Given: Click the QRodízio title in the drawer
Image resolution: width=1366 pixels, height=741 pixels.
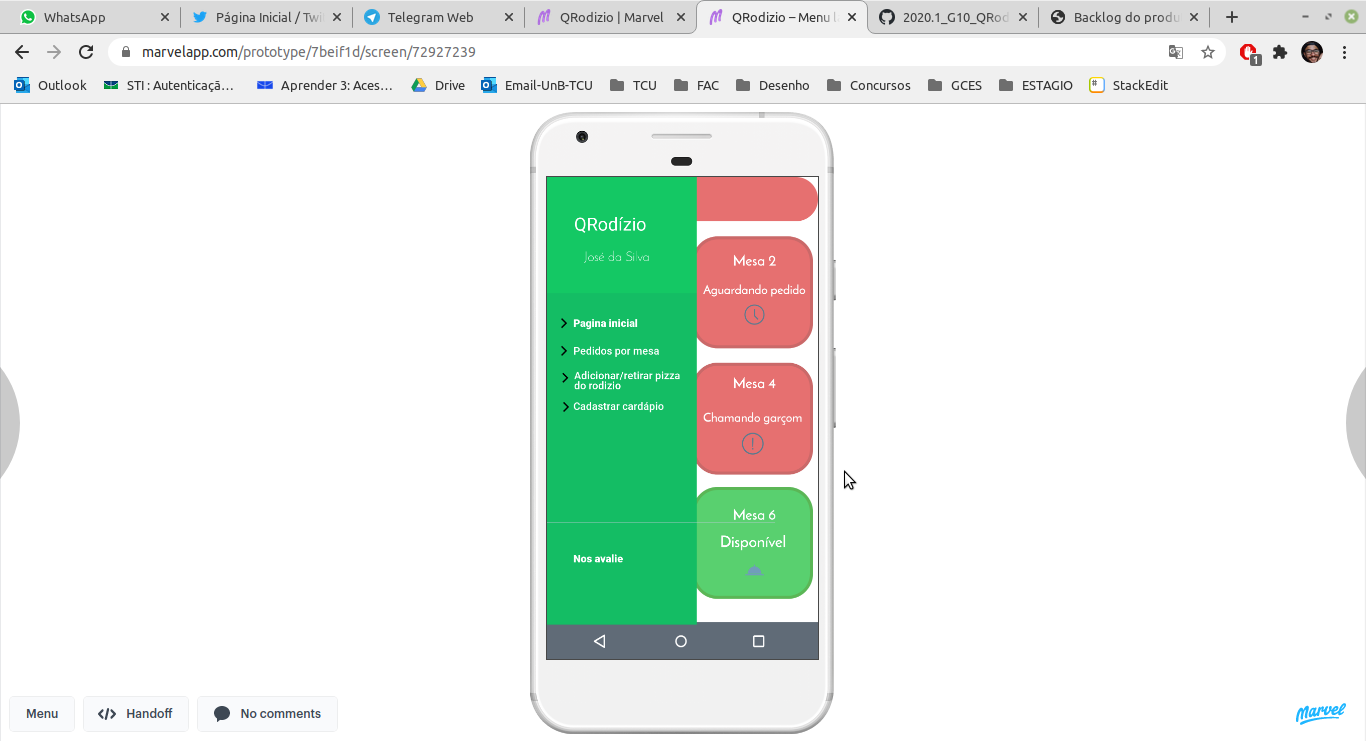Looking at the screenshot, I should (610, 225).
